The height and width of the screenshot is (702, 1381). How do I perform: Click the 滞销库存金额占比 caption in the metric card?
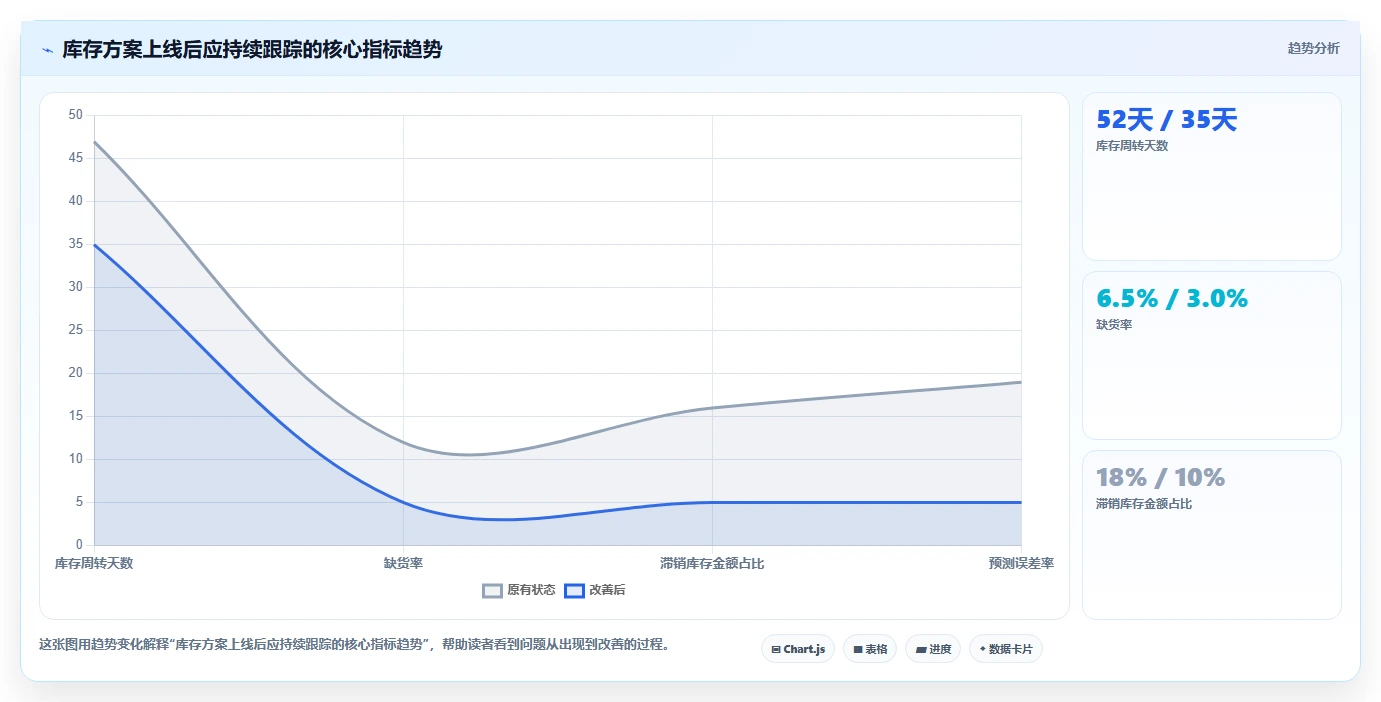point(1144,504)
